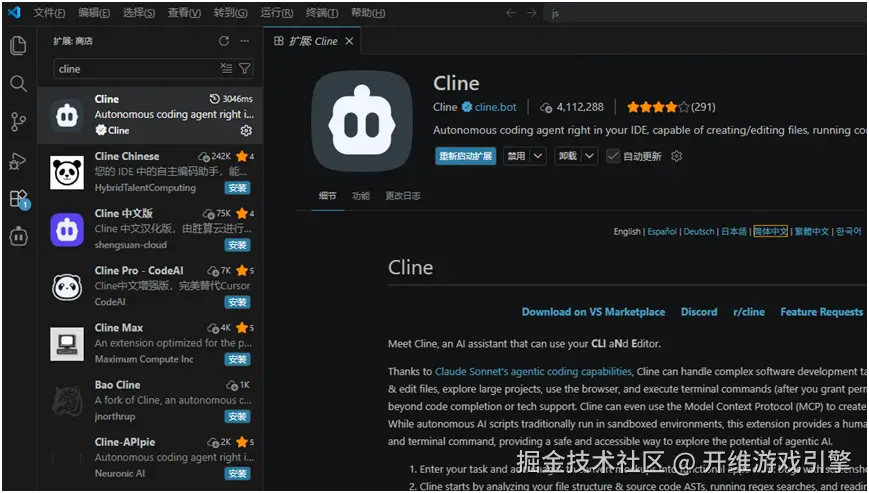Close the 扩展: Cline tab
This screenshot has height=493, width=869.
[x=349, y=41]
